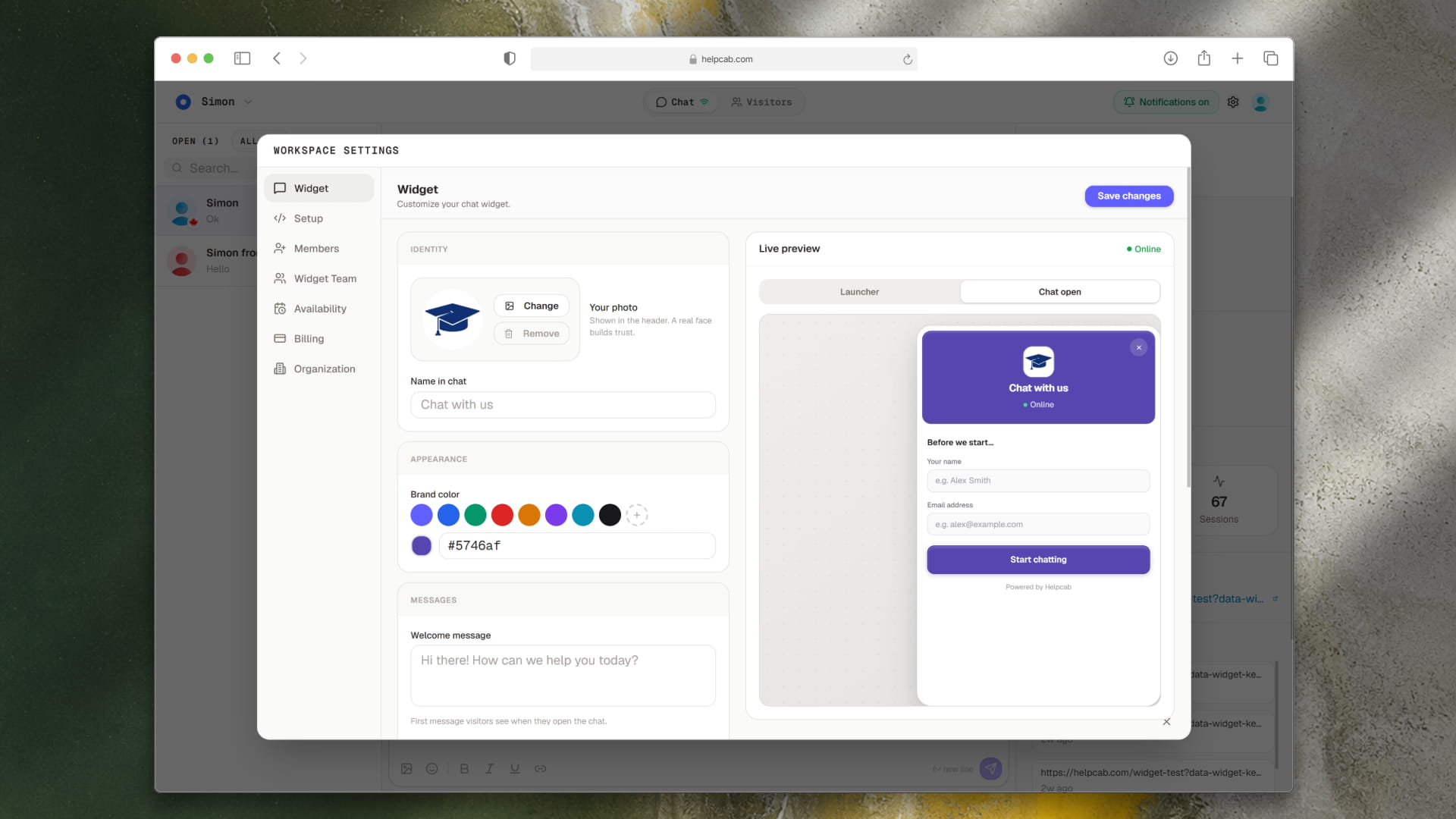The width and height of the screenshot is (1456, 819).
Task: Click the send message button
Action: tap(990, 768)
